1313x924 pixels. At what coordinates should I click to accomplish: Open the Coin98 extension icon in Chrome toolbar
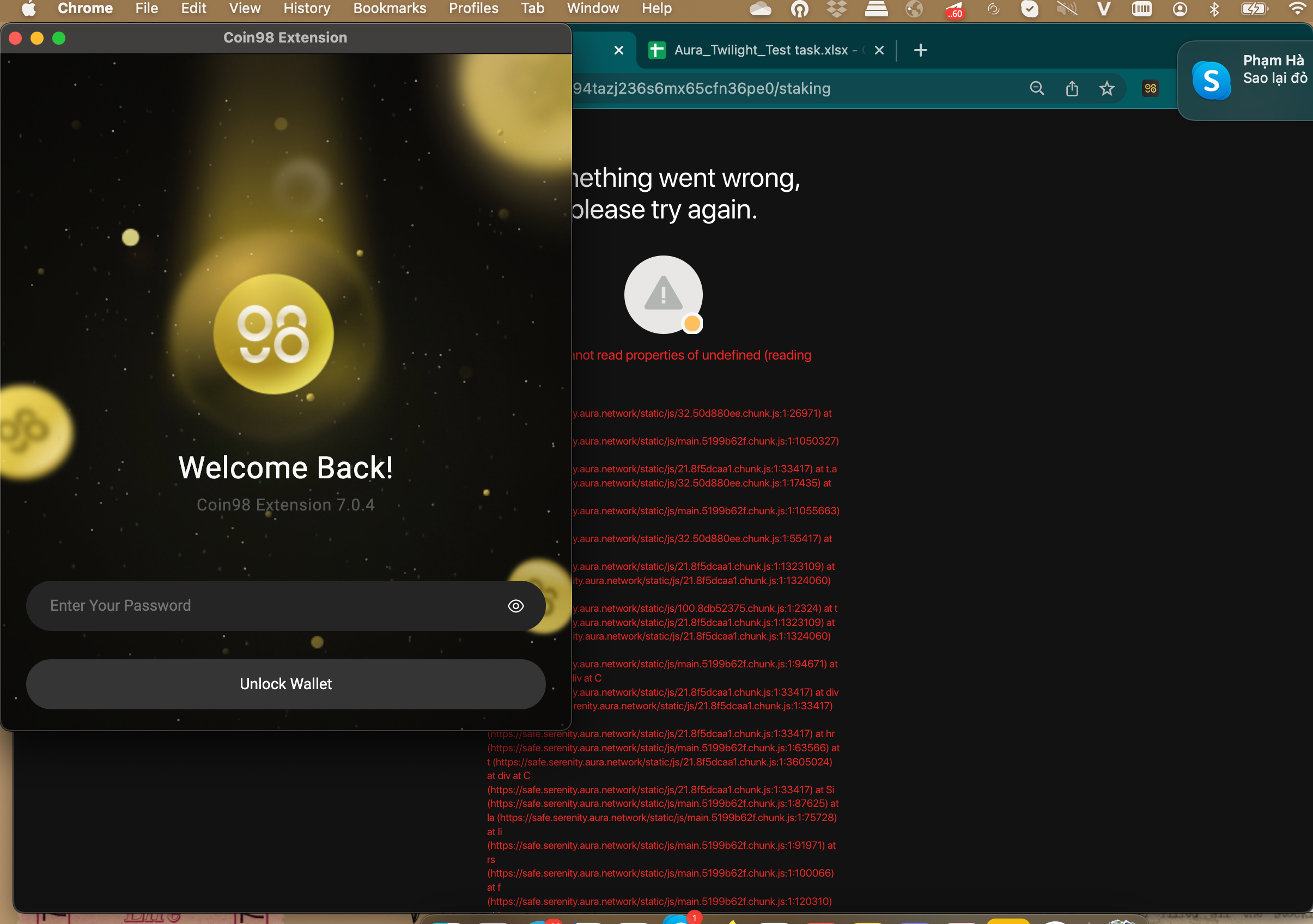1150,88
